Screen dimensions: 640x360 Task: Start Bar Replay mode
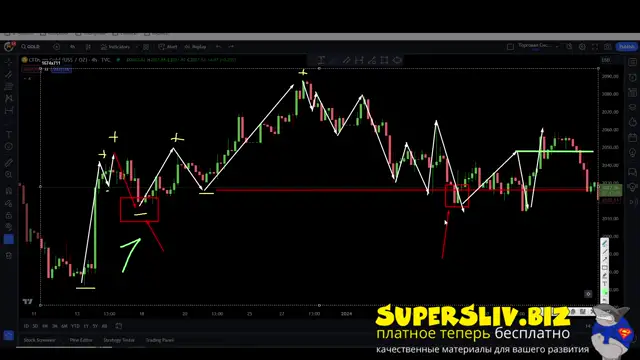[196, 47]
